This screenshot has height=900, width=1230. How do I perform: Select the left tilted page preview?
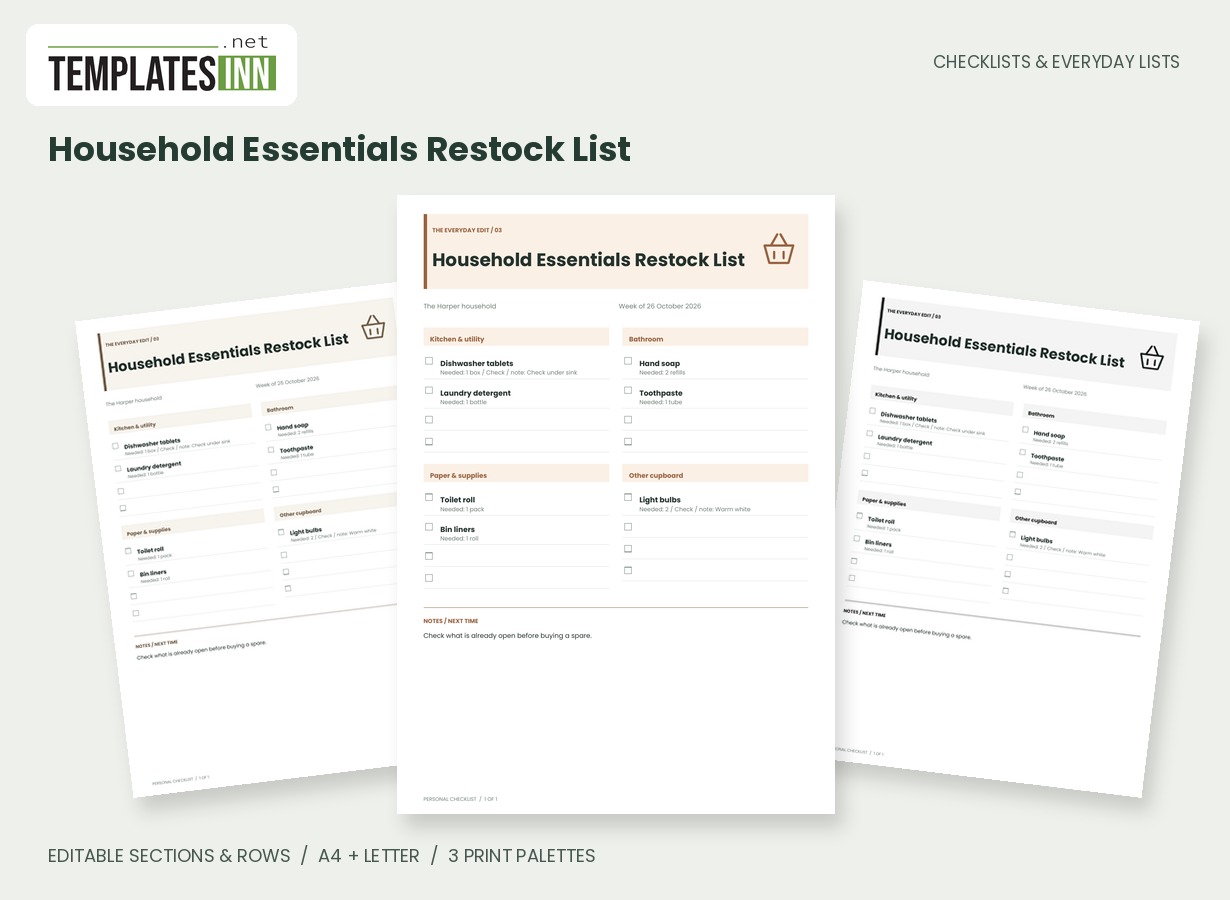tap(237, 540)
